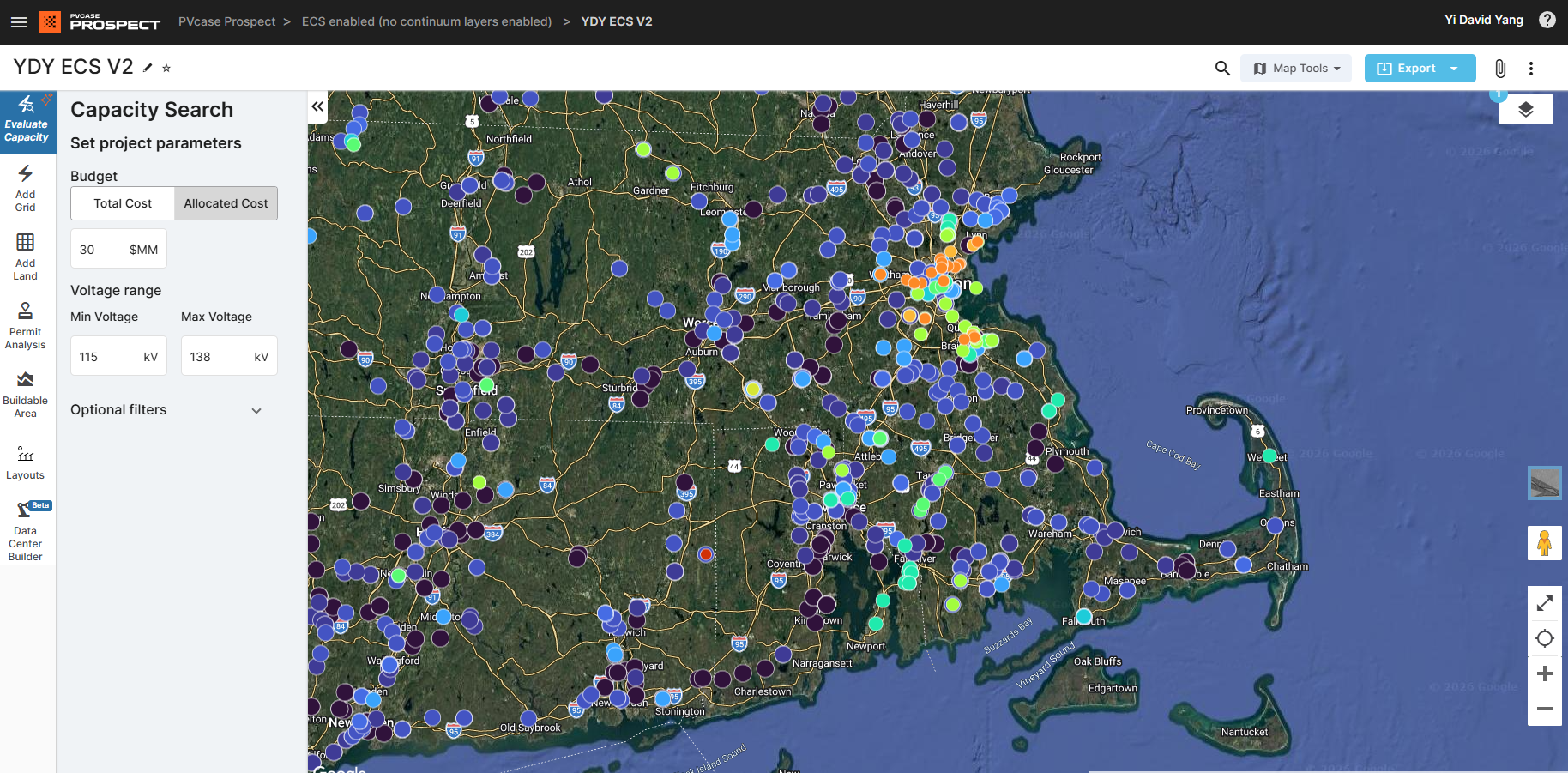Click the Chatham map label
The height and width of the screenshot is (773, 1568).
tap(1288, 566)
